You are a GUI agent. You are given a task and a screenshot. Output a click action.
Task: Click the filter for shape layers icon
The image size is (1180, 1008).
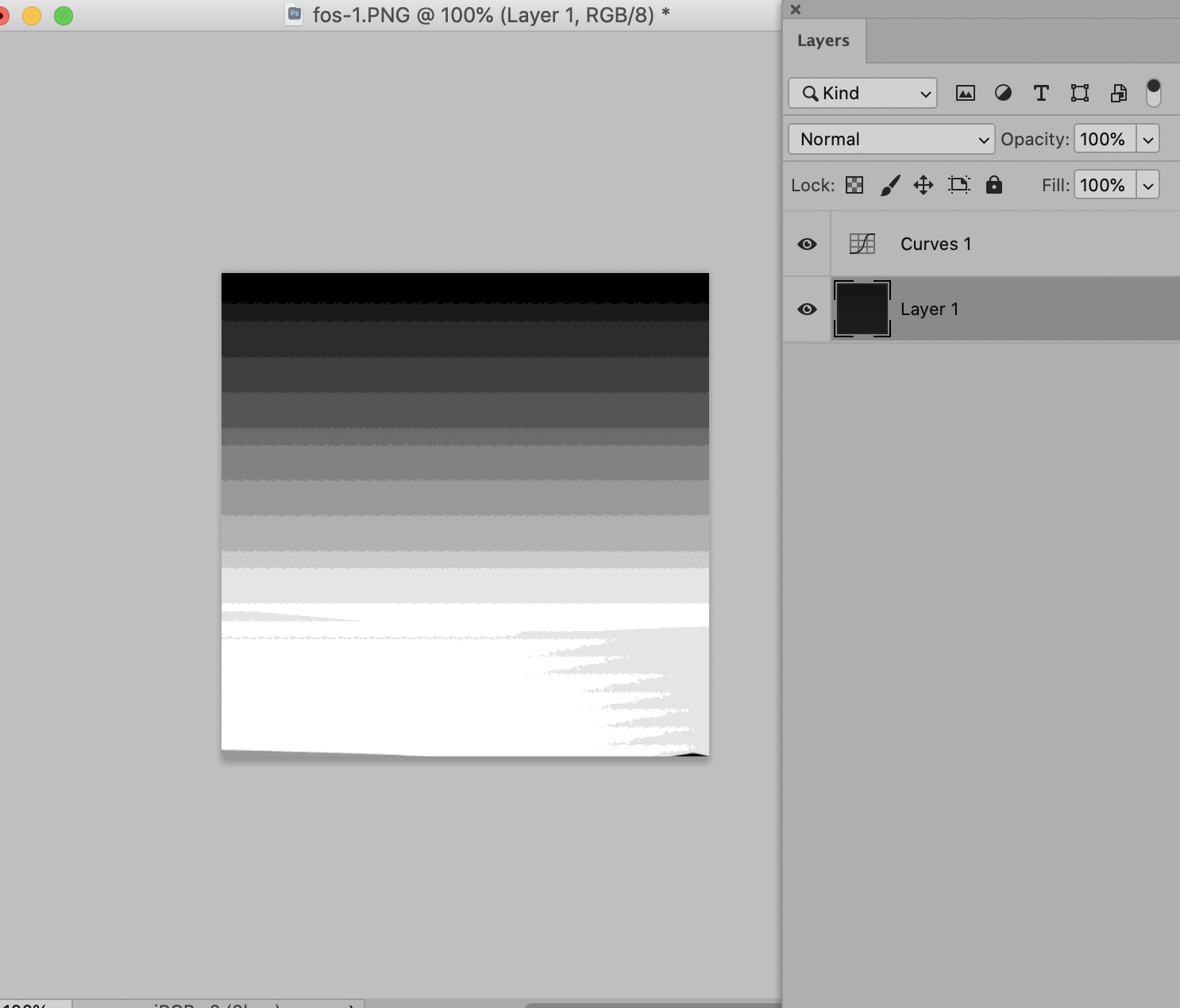pyautogui.click(x=1079, y=93)
